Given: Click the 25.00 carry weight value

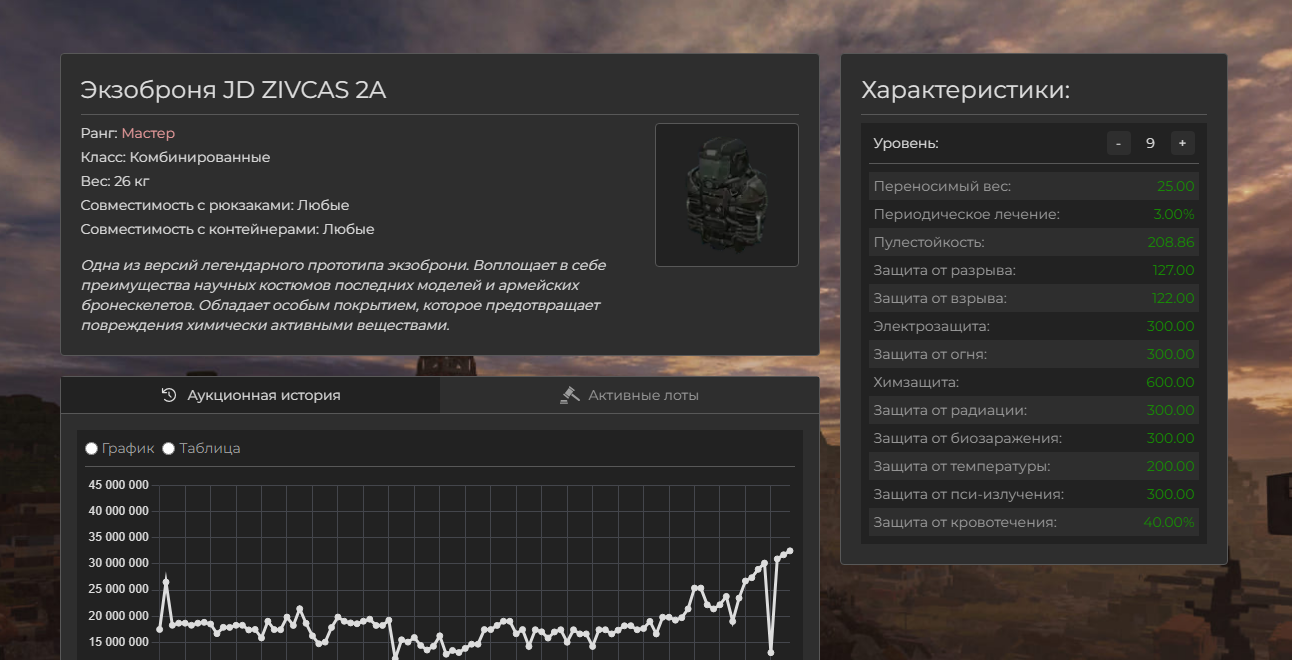Looking at the screenshot, I should (1175, 186).
